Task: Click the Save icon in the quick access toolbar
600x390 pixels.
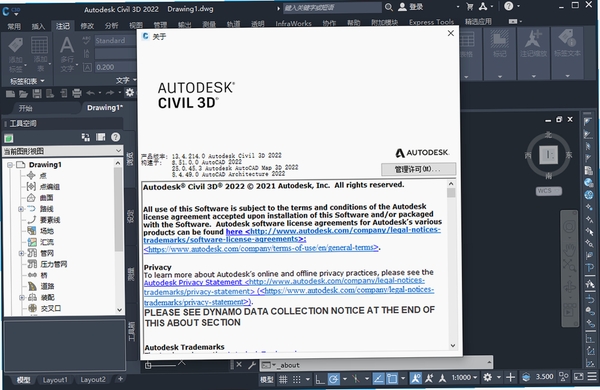Action: pos(37,93)
